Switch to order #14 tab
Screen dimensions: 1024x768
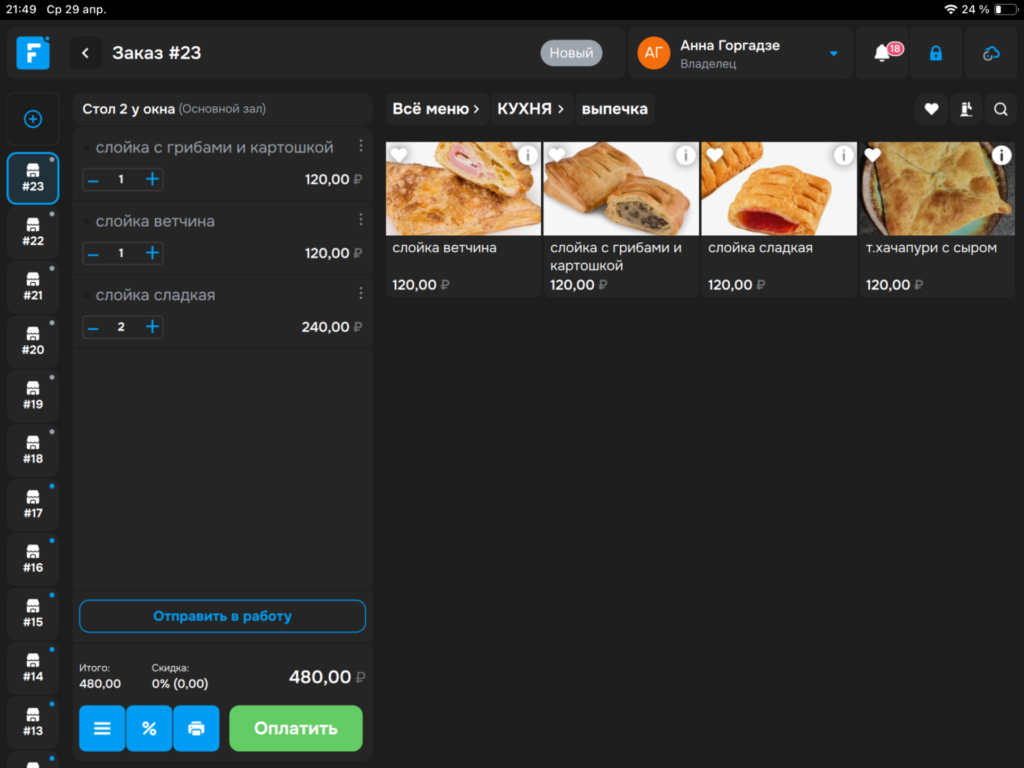pyautogui.click(x=33, y=668)
